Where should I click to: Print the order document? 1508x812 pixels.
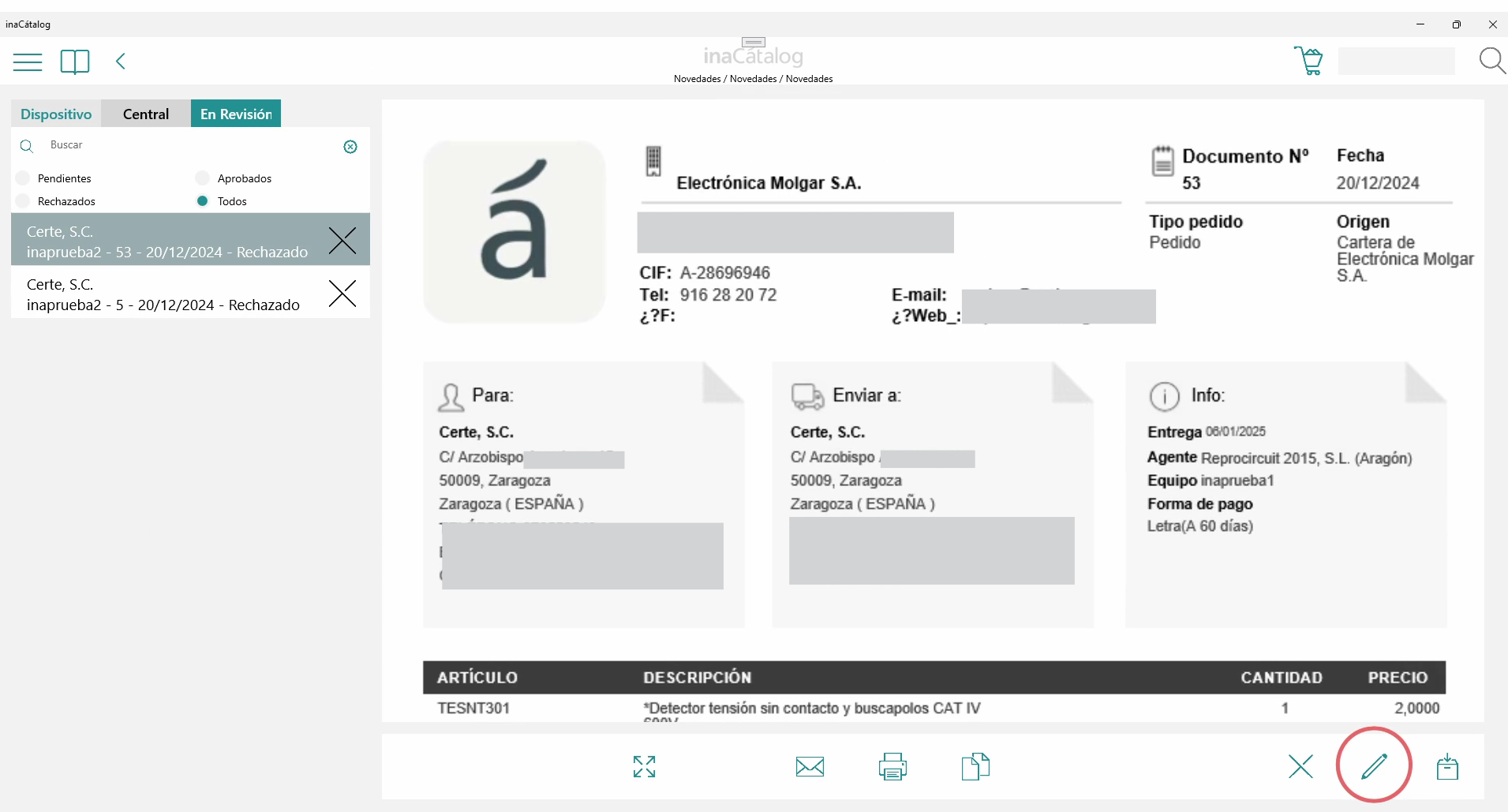[892, 766]
